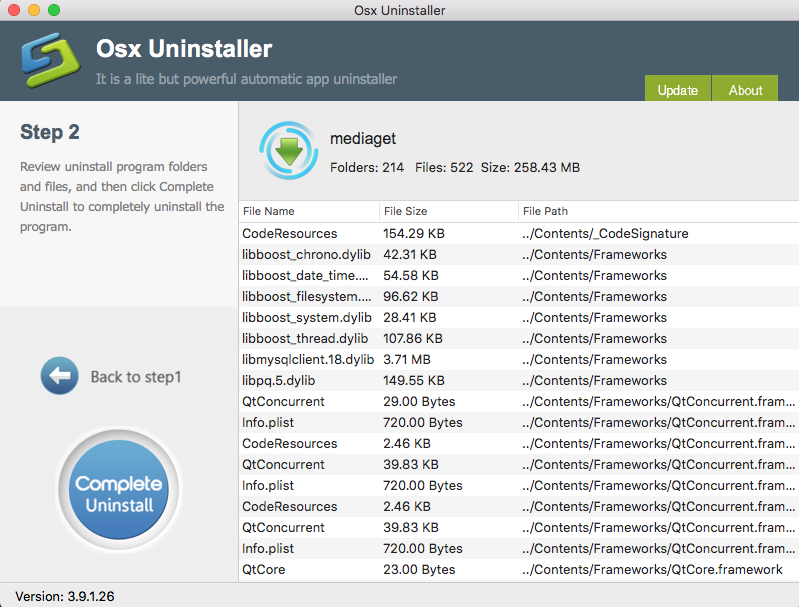The image size is (799, 607).
Task: Click the 154.29 KB size cell
Action: 414,233
